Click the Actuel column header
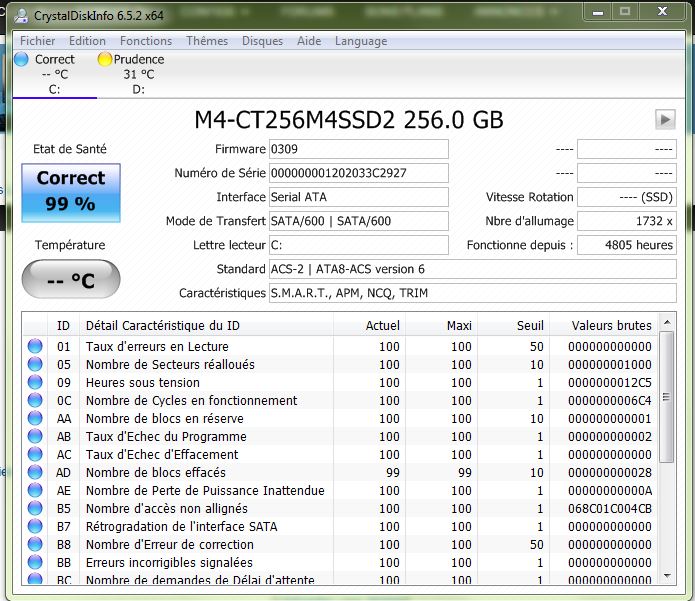695x601 pixels. pos(369,326)
